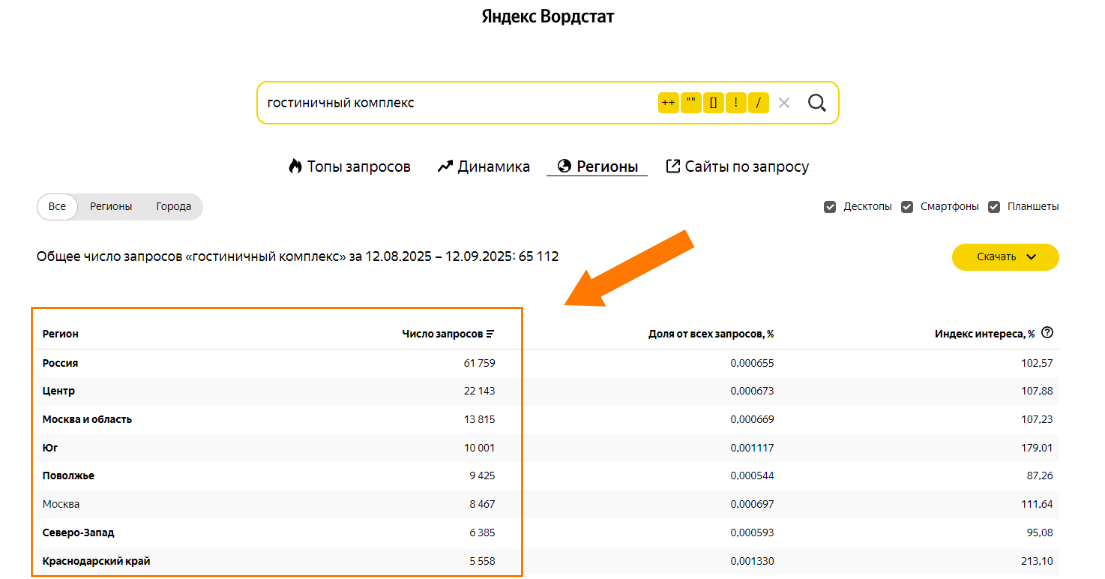Open the 'Топы запросов' tab
1105x579 pixels.
349,167
